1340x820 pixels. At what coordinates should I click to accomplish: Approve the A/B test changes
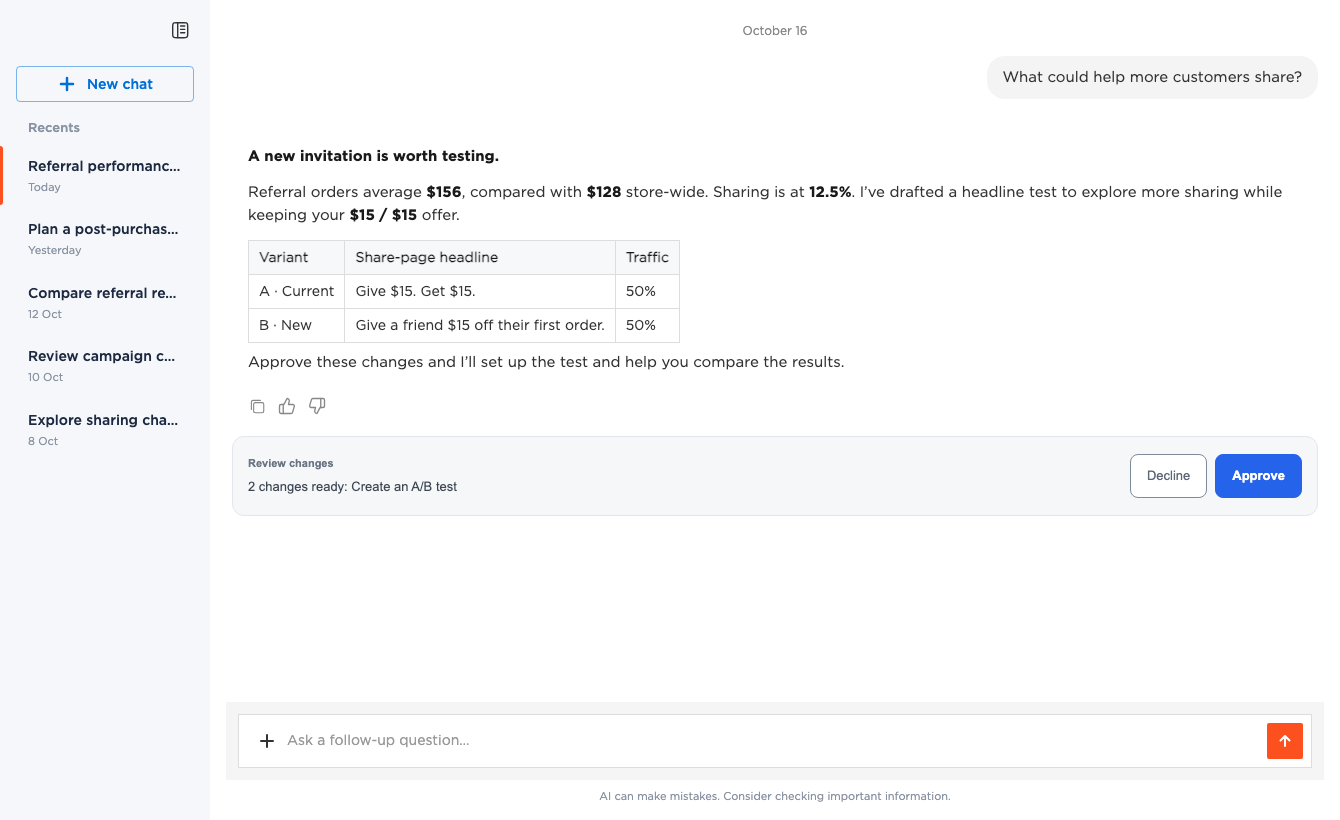(x=1258, y=476)
